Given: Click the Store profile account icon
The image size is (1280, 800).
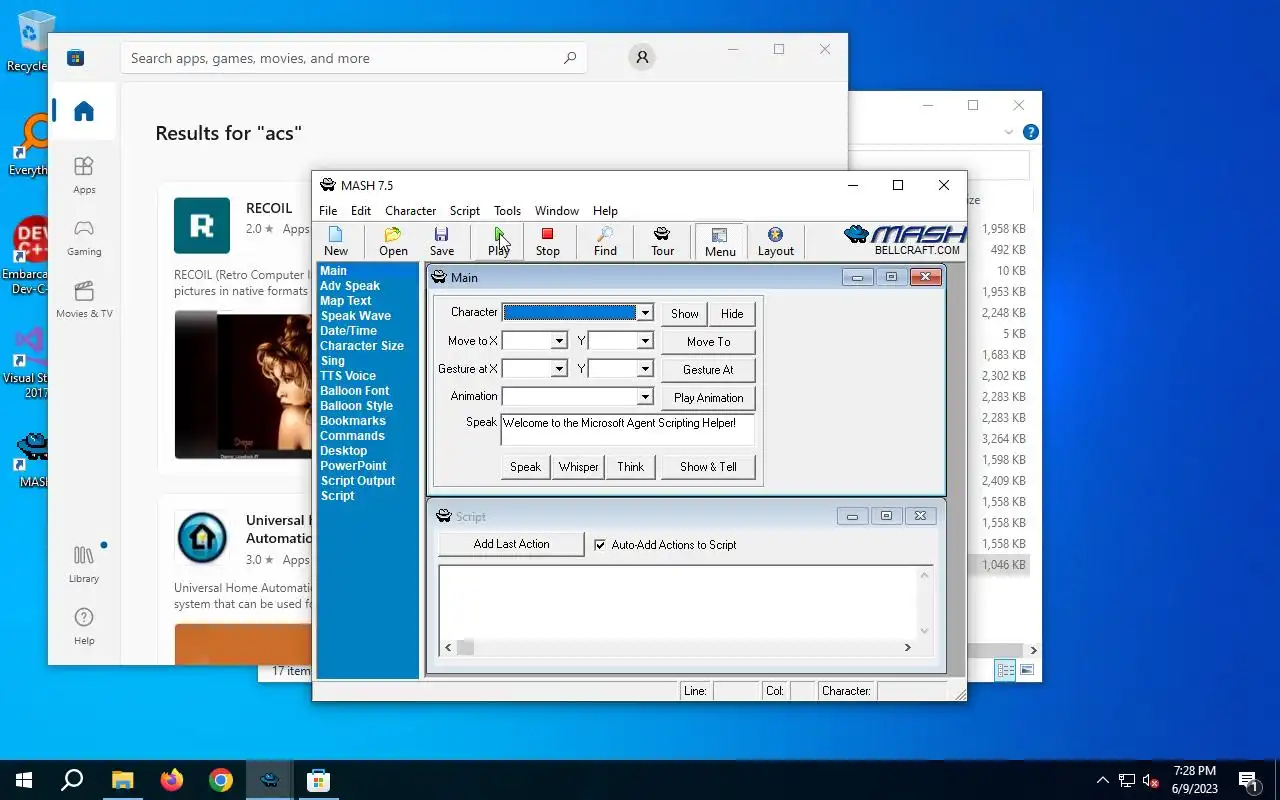Looking at the screenshot, I should (x=642, y=57).
